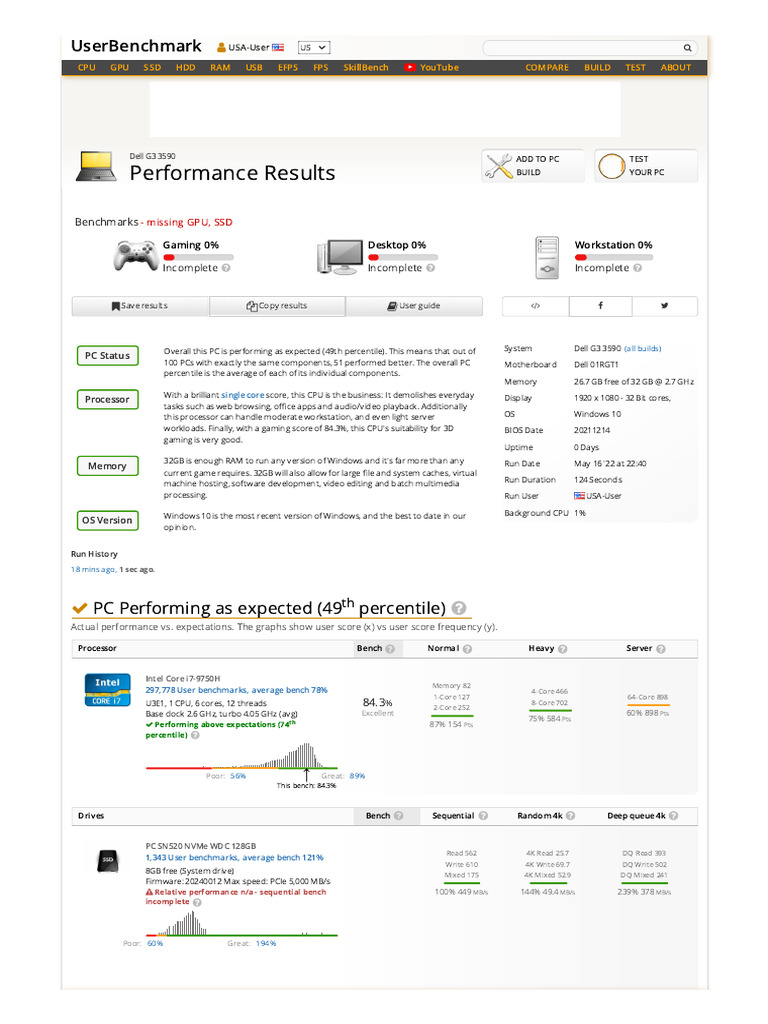Viewport: 768px width, 1024px height.
Task: Open the RAM menu item
Action: tap(220, 67)
